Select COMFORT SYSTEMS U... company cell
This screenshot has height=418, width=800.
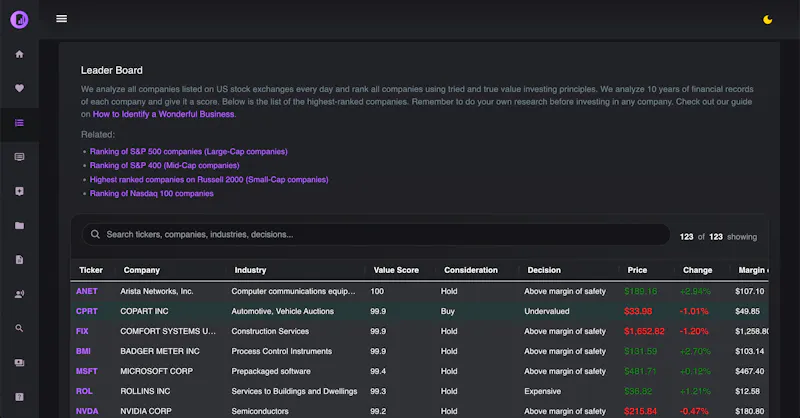[x=168, y=331]
